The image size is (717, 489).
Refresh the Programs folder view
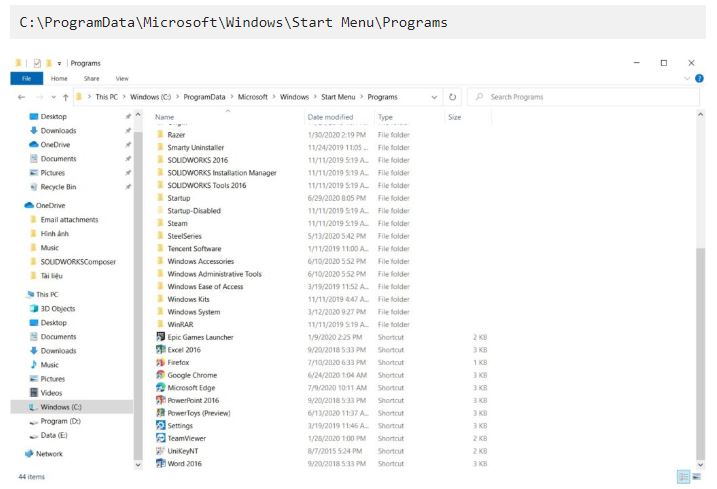(452, 97)
